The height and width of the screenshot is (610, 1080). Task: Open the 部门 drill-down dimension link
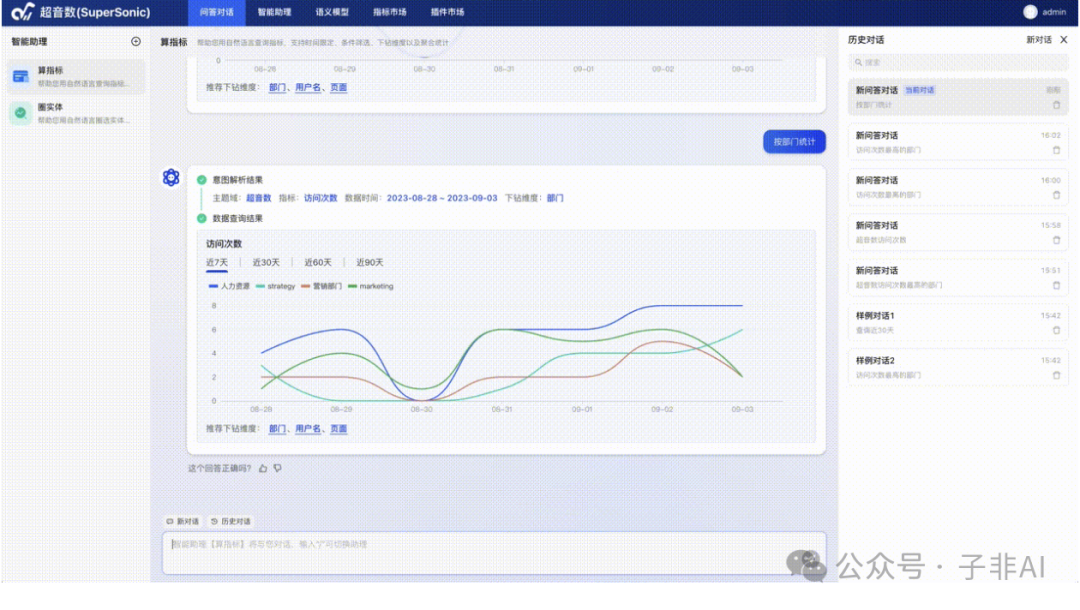[x=277, y=428]
